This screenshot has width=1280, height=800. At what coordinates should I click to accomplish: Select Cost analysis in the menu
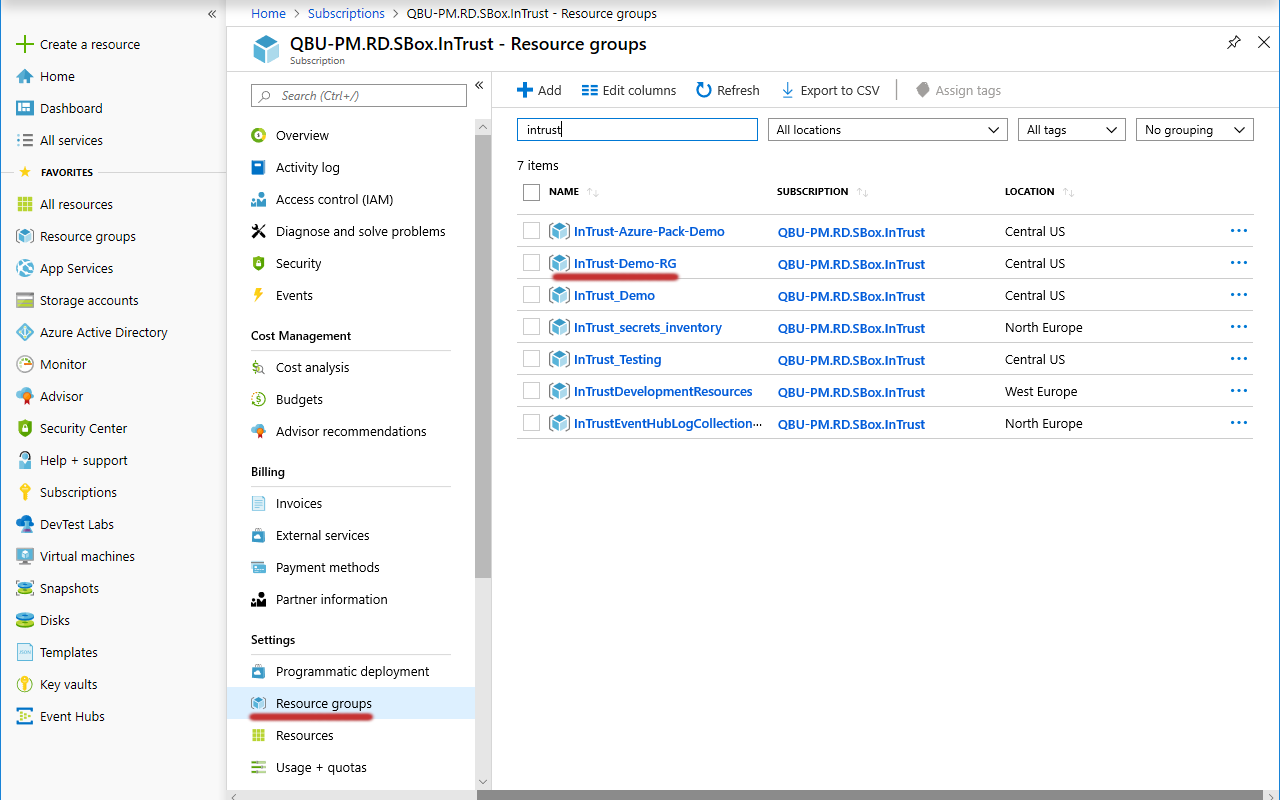312,367
